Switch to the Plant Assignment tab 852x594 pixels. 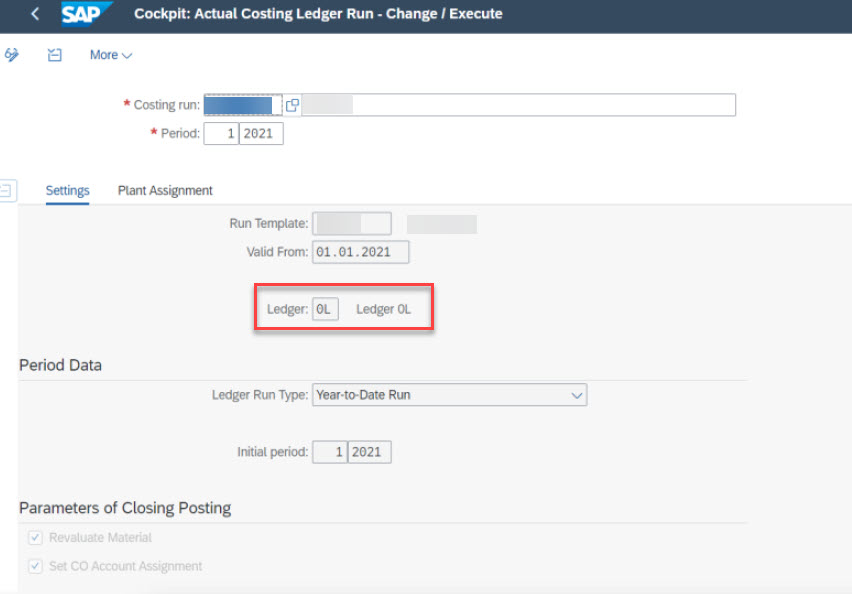tap(165, 190)
